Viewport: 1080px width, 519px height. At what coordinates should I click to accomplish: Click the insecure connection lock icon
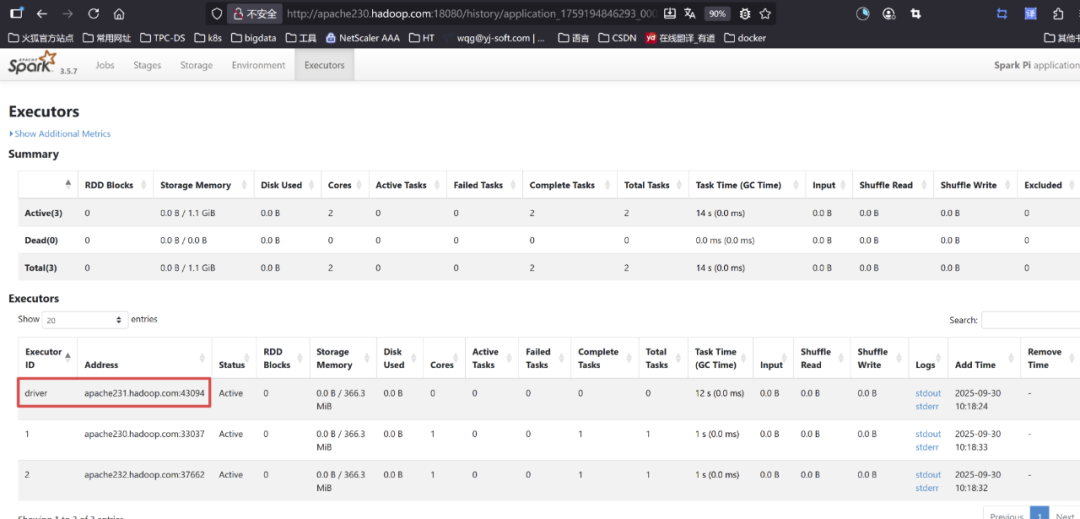click(238, 14)
